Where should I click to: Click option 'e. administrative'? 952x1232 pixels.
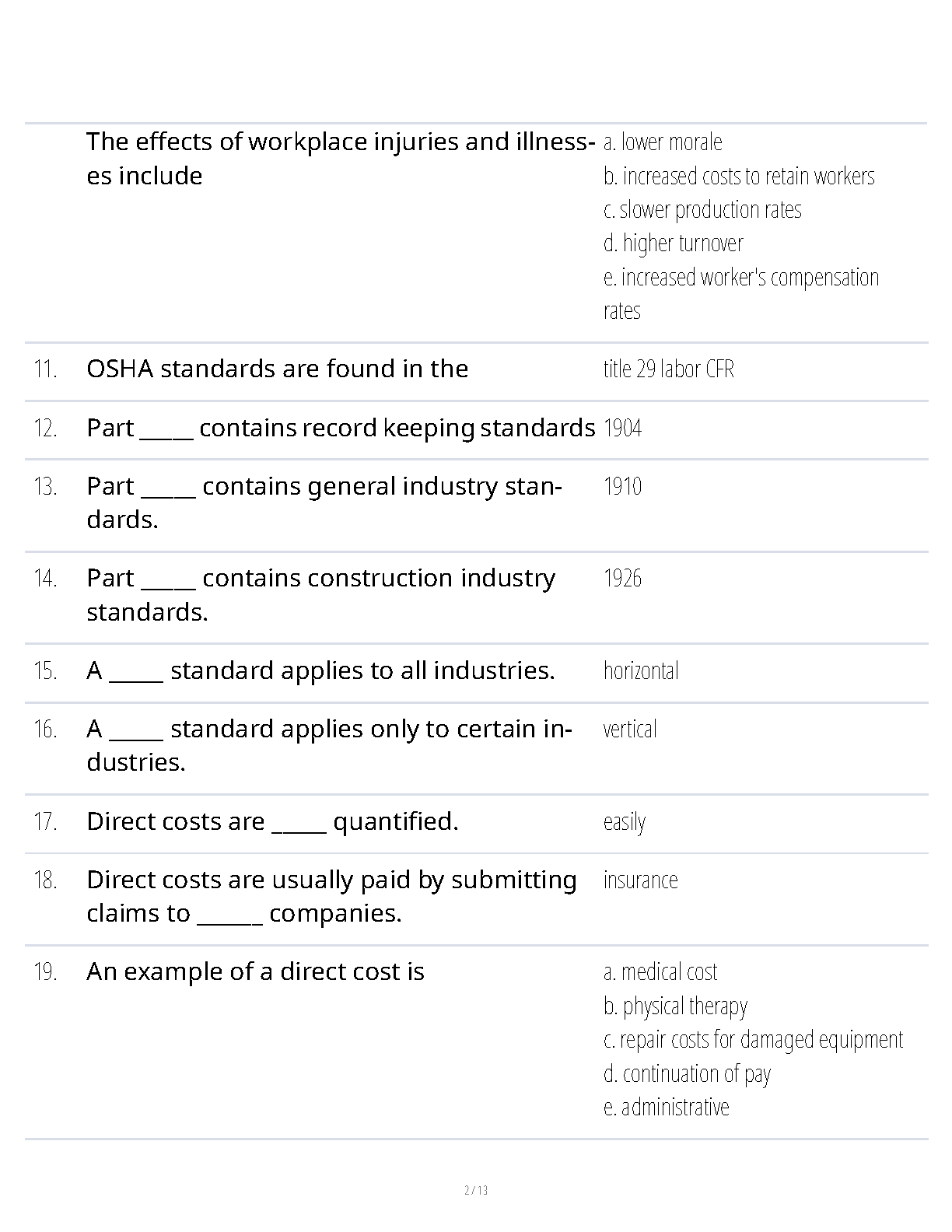[x=667, y=1107]
